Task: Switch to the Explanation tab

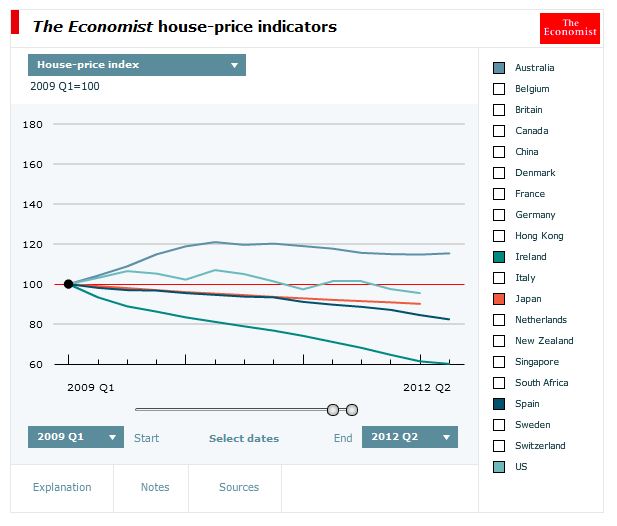Action: pyautogui.click(x=62, y=487)
